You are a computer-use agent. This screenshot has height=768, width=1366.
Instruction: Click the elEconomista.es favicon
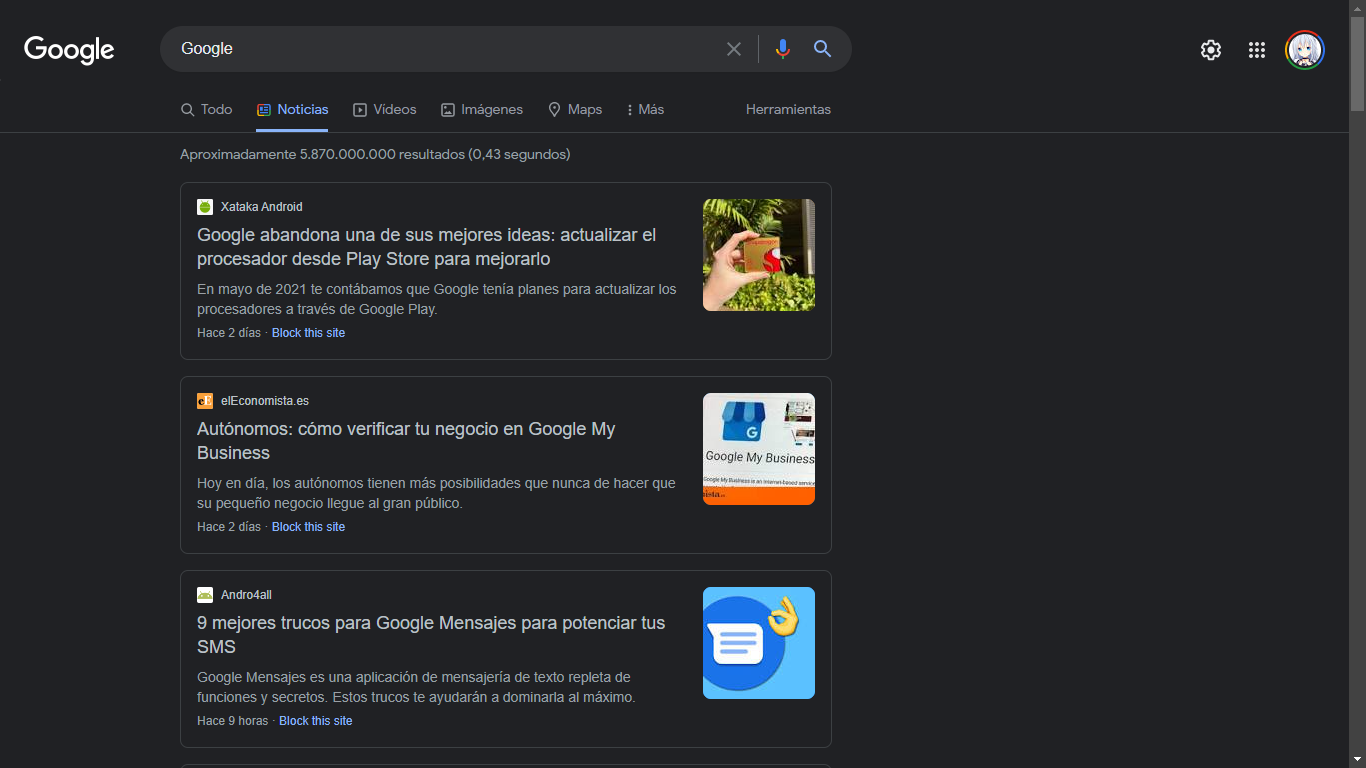click(x=205, y=401)
